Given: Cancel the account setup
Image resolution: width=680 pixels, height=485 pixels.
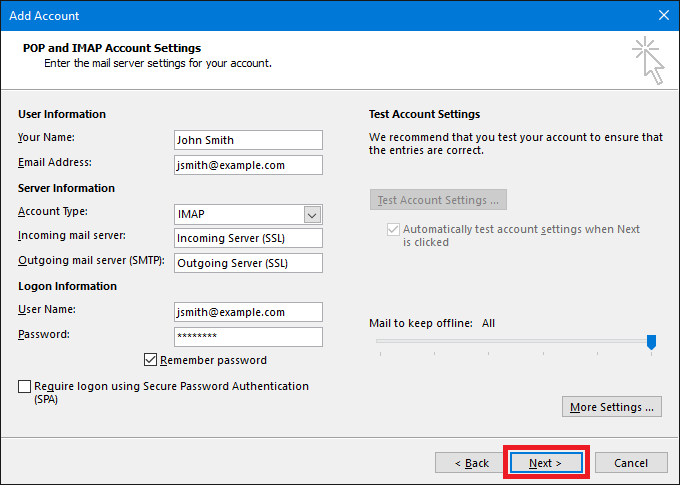Looking at the screenshot, I should click(631, 463).
